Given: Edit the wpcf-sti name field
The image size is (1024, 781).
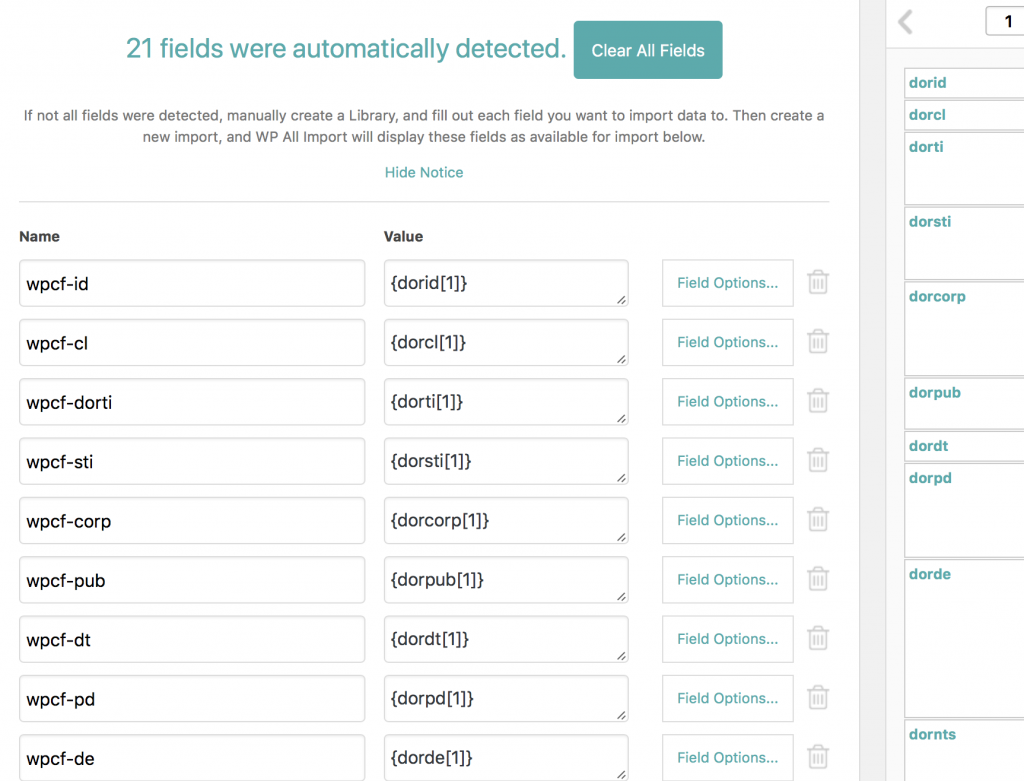Looking at the screenshot, I should click(x=192, y=462).
